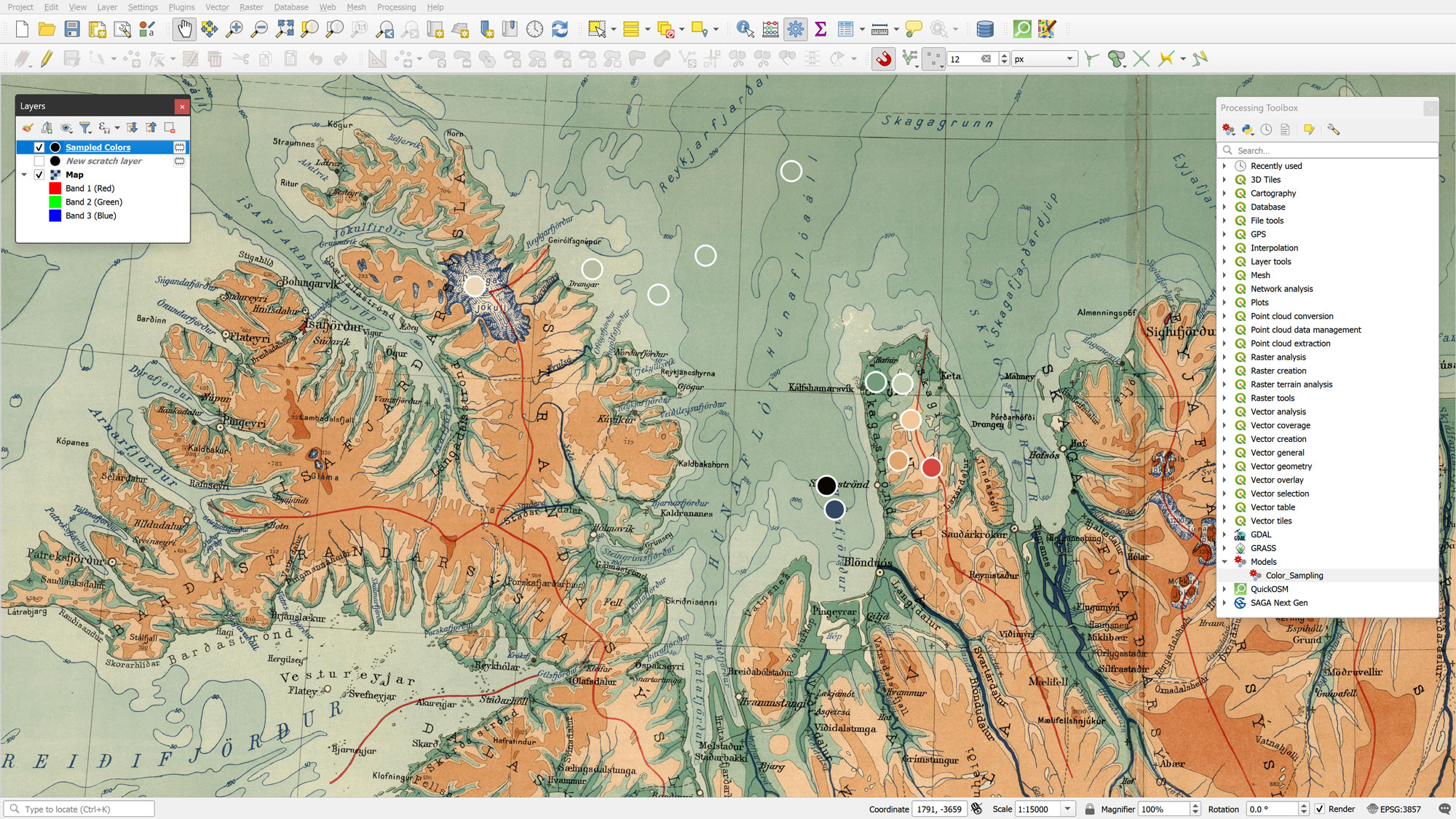The width and height of the screenshot is (1456, 819).
Task: Expand the GDAL toolbox group
Action: coord(1224,534)
